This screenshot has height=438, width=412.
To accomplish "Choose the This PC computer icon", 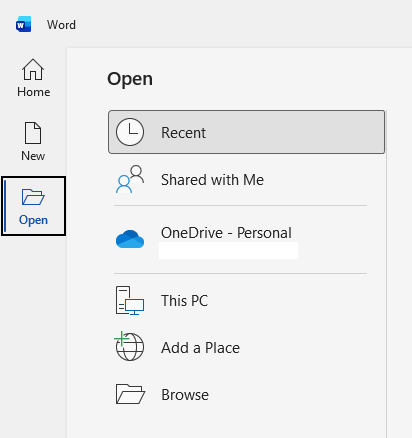I will click(x=130, y=300).
